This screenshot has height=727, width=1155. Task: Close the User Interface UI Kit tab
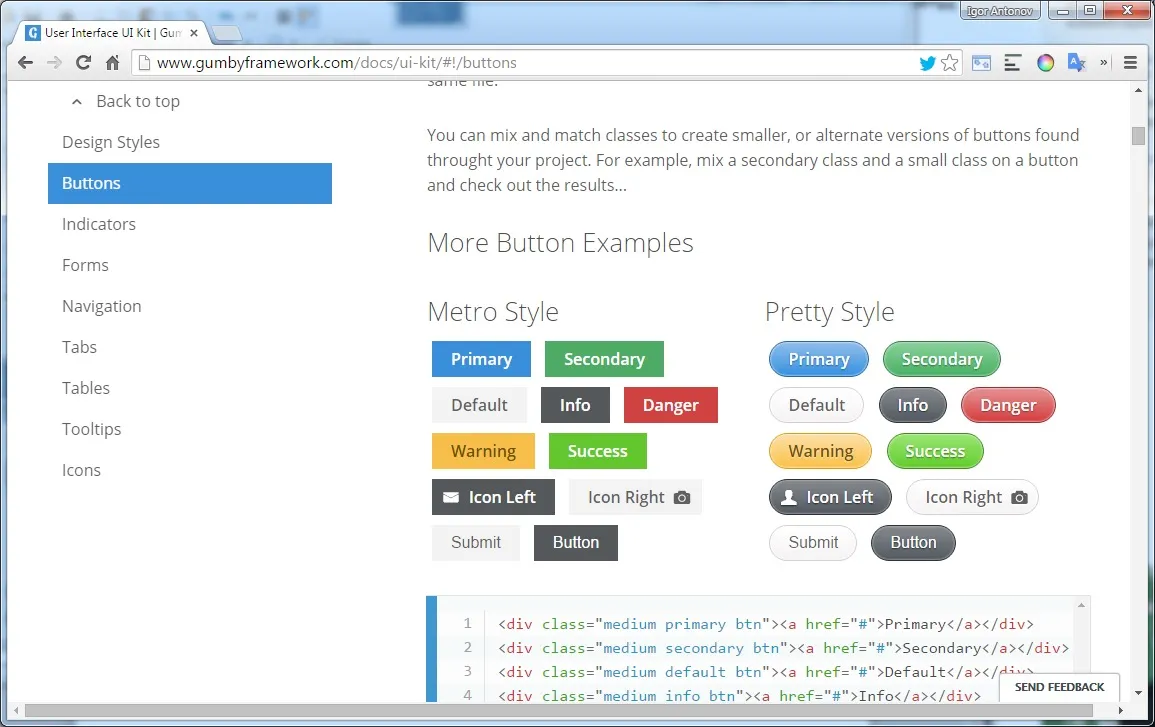tap(194, 33)
